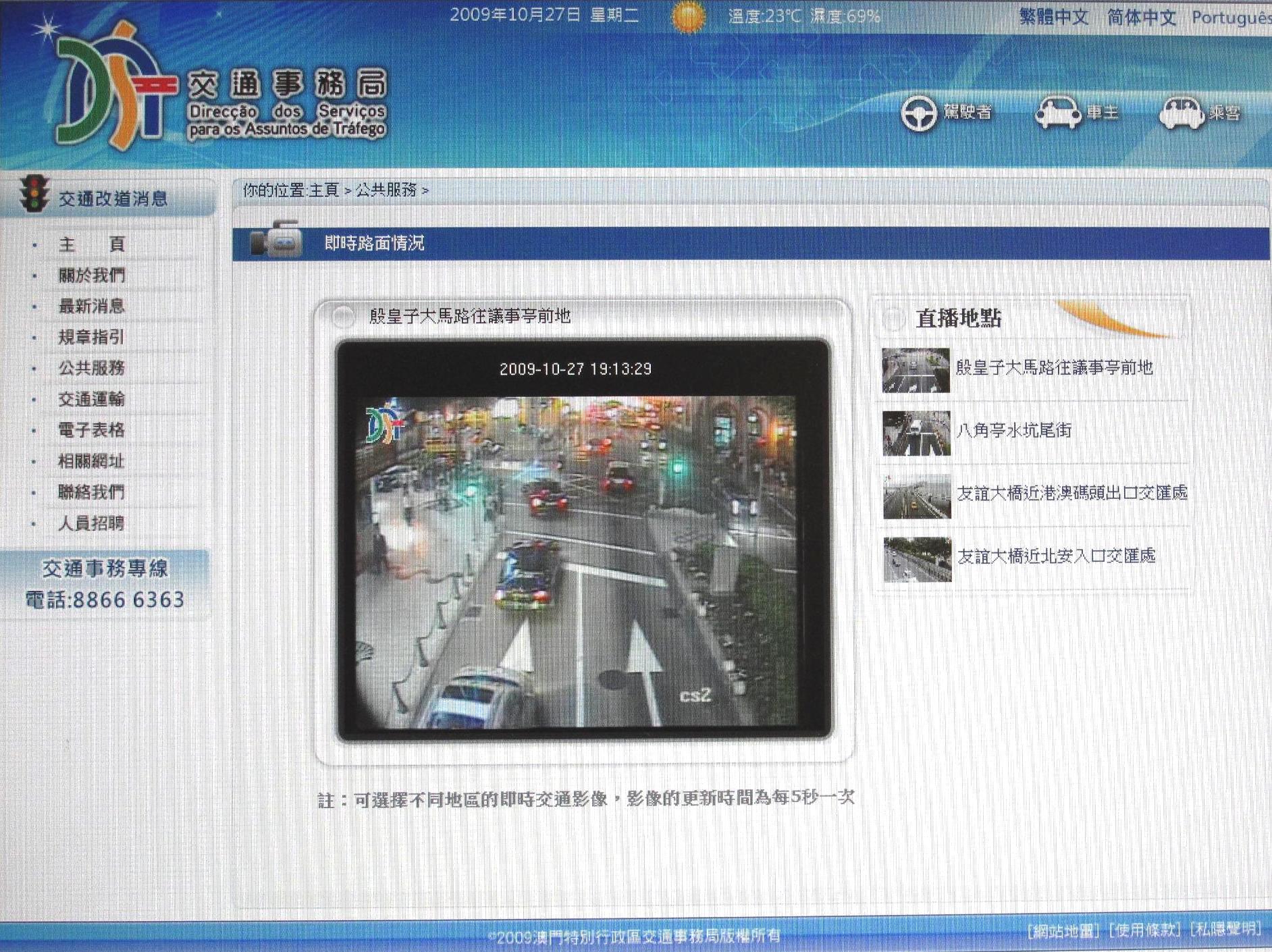View the 友誼大橋近北安入口交匯處 camera feed
Viewport: 1272px width, 952px height.
tap(917, 559)
